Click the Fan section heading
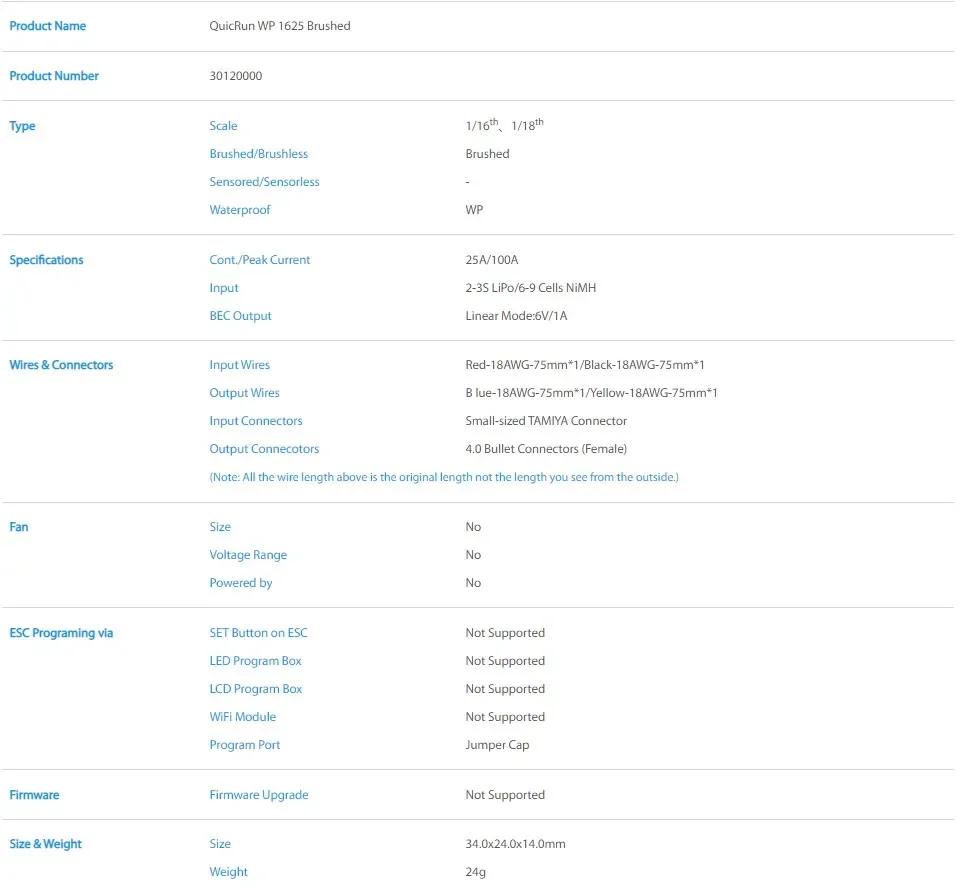Viewport: 959px width, 889px height. click(19, 527)
